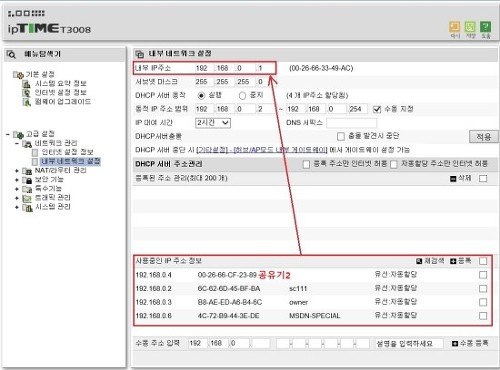Expand the NAT/라우터 관리 node
This screenshot has height=370, width=500.
point(17,171)
